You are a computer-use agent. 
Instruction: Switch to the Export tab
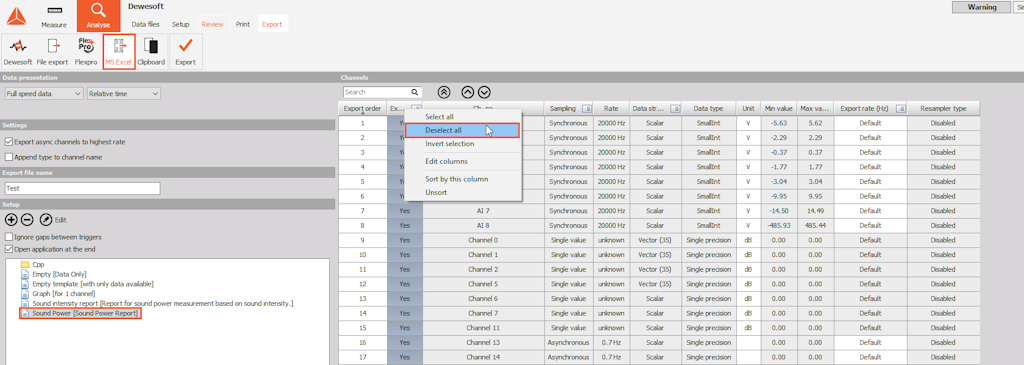coord(272,24)
